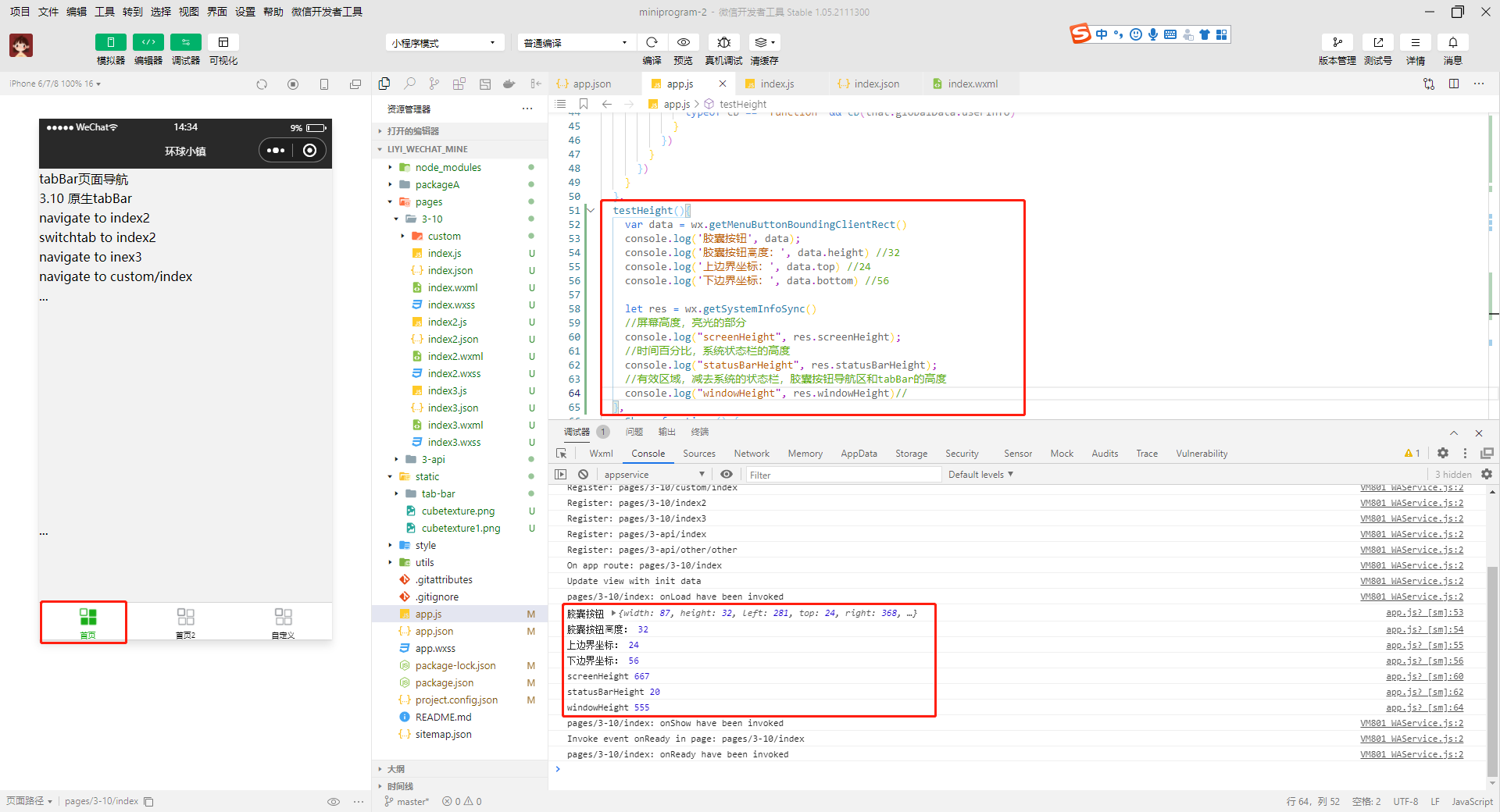Open version management icon
This screenshot has width=1500, height=812.
(1337, 42)
